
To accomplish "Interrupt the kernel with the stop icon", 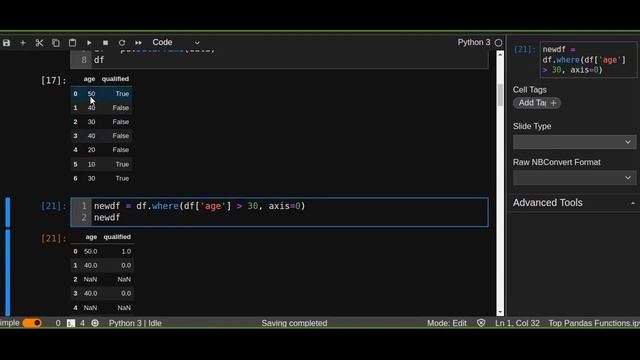I will coord(105,42).
